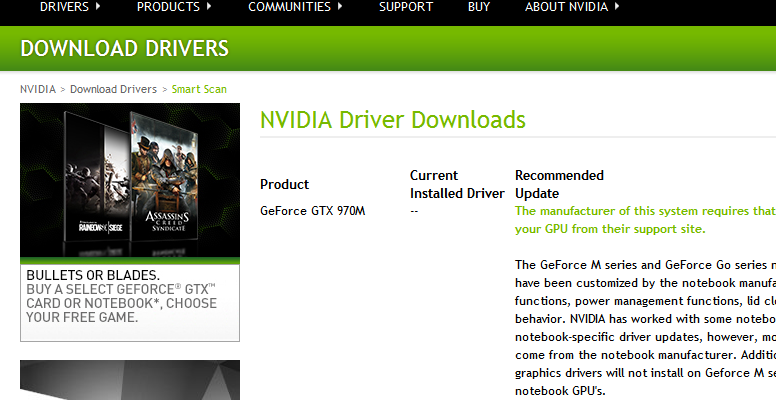776x400 pixels.
Task: Click the Smart Scan breadcrumb
Action: (199, 89)
